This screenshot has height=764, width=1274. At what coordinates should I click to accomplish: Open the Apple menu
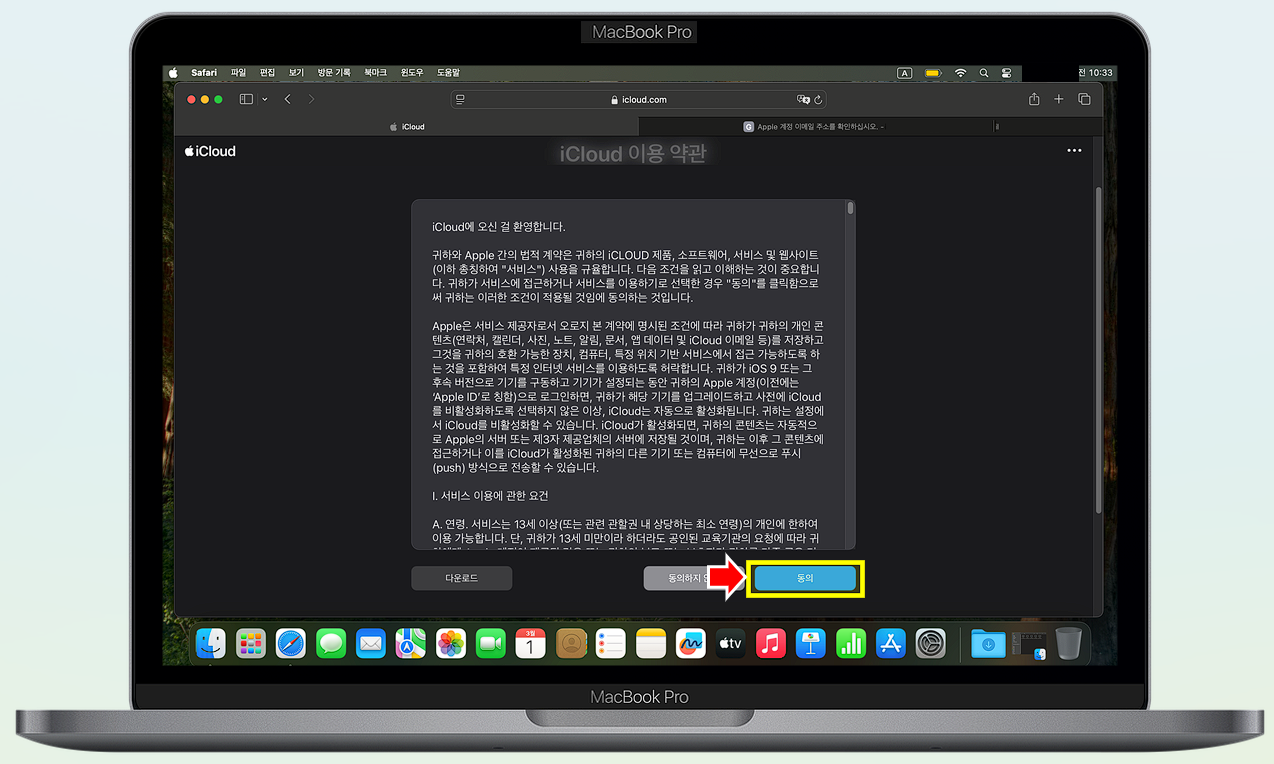click(173, 73)
